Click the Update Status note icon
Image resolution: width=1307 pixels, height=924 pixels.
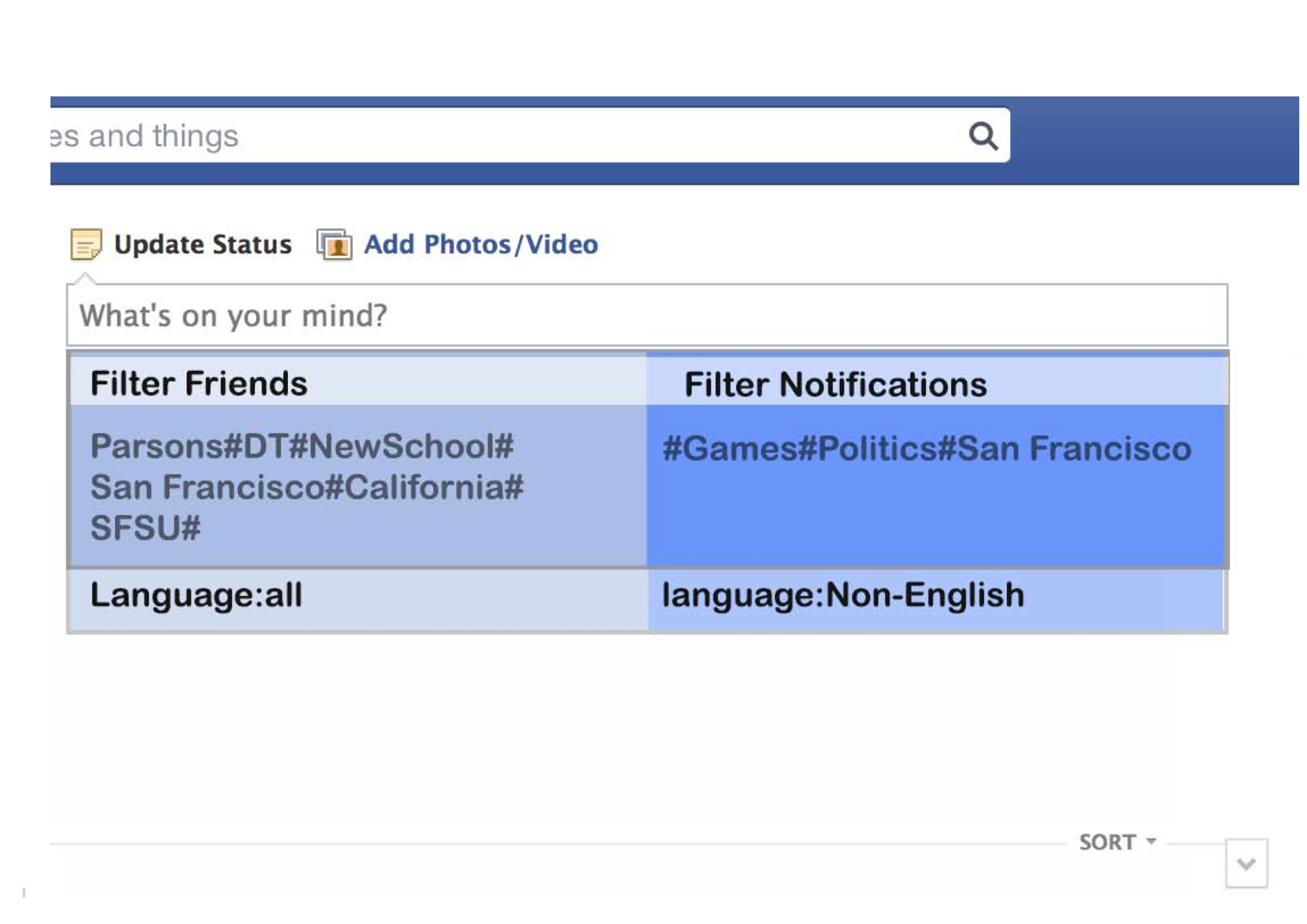pos(85,244)
